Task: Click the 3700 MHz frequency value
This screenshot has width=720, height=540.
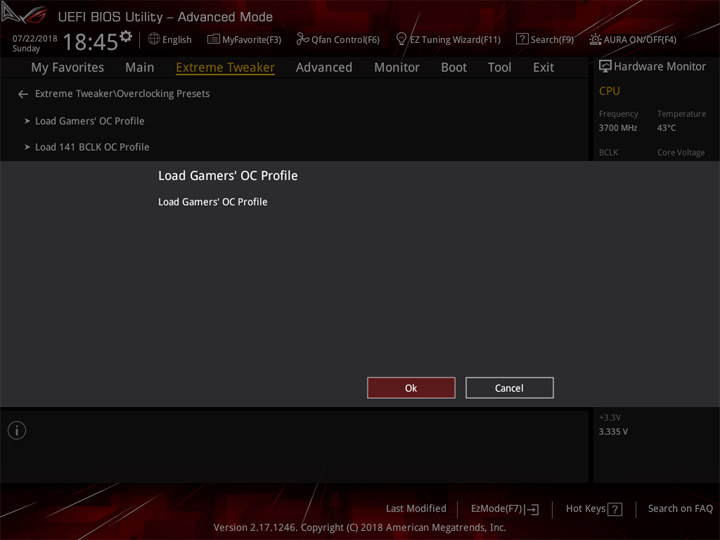Action: coord(618,128)
